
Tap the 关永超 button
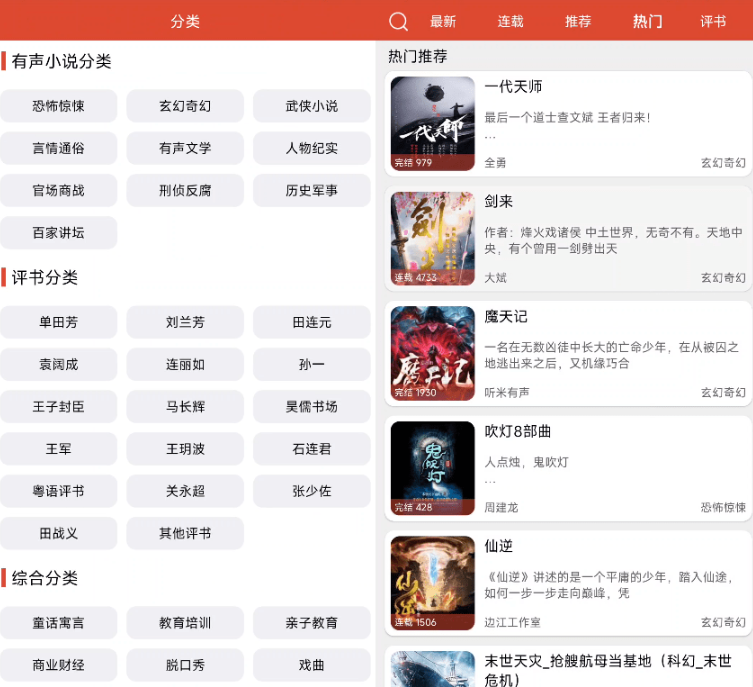pos(185,491)
